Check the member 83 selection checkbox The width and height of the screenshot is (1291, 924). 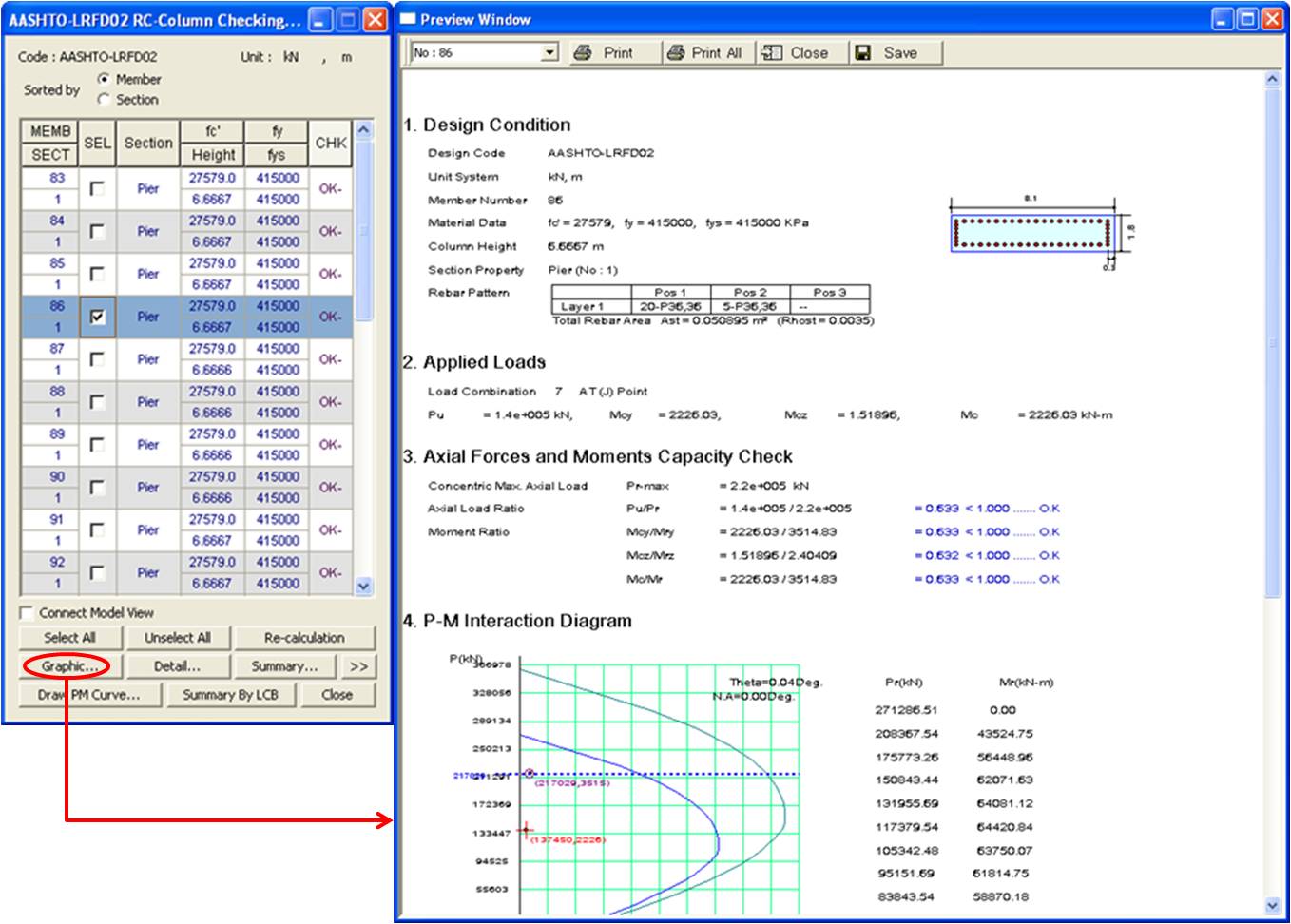tap(97, 188)
